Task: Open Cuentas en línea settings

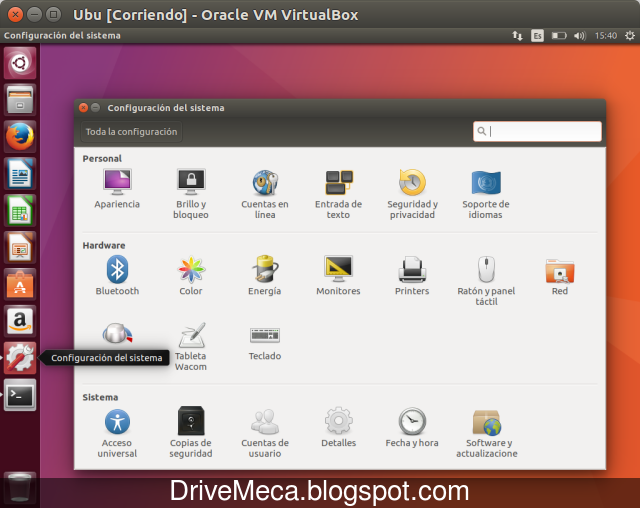Action: pyautogui.click(x=264, y=194)
